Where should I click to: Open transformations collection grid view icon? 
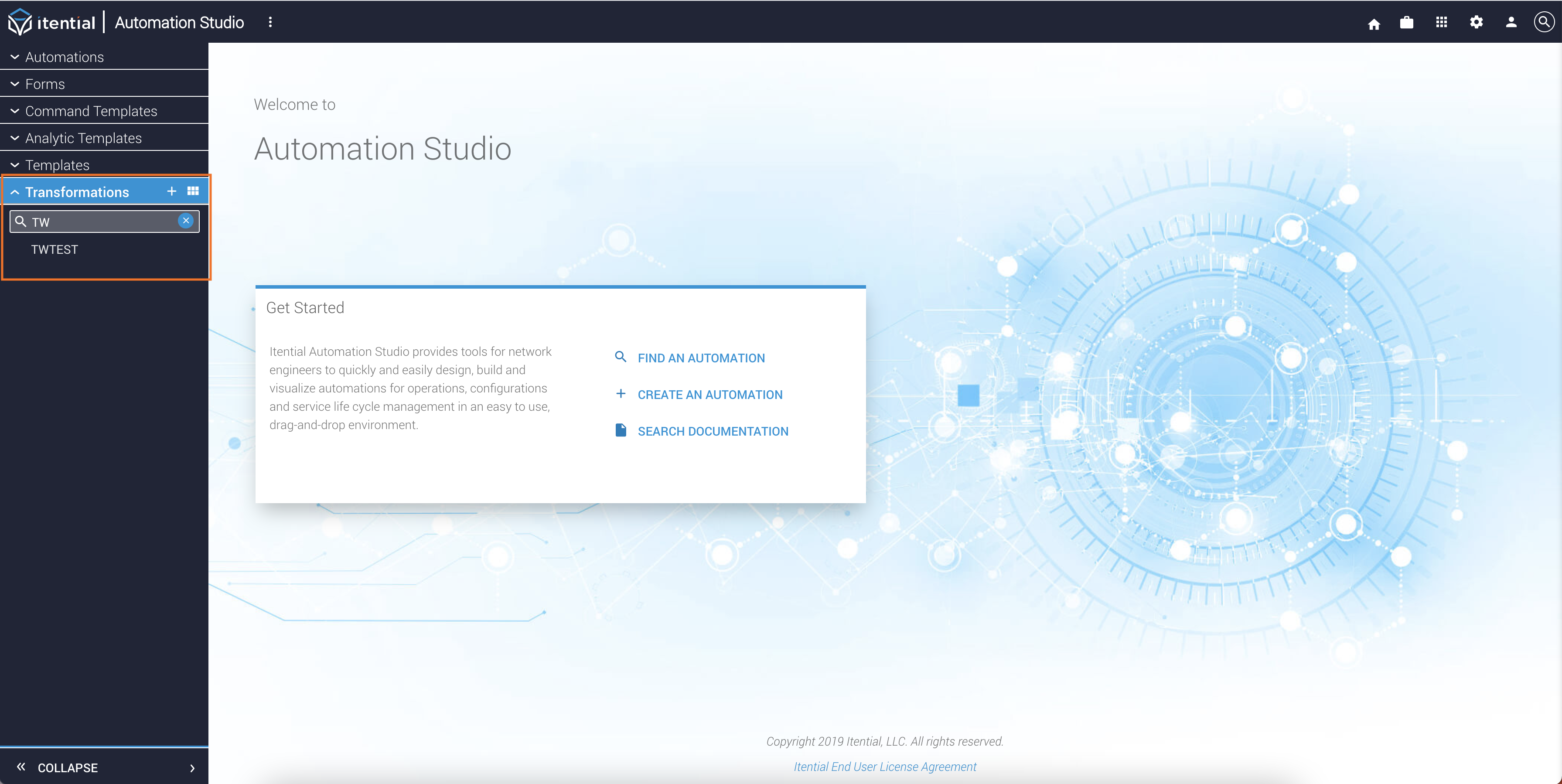[193, 191]
